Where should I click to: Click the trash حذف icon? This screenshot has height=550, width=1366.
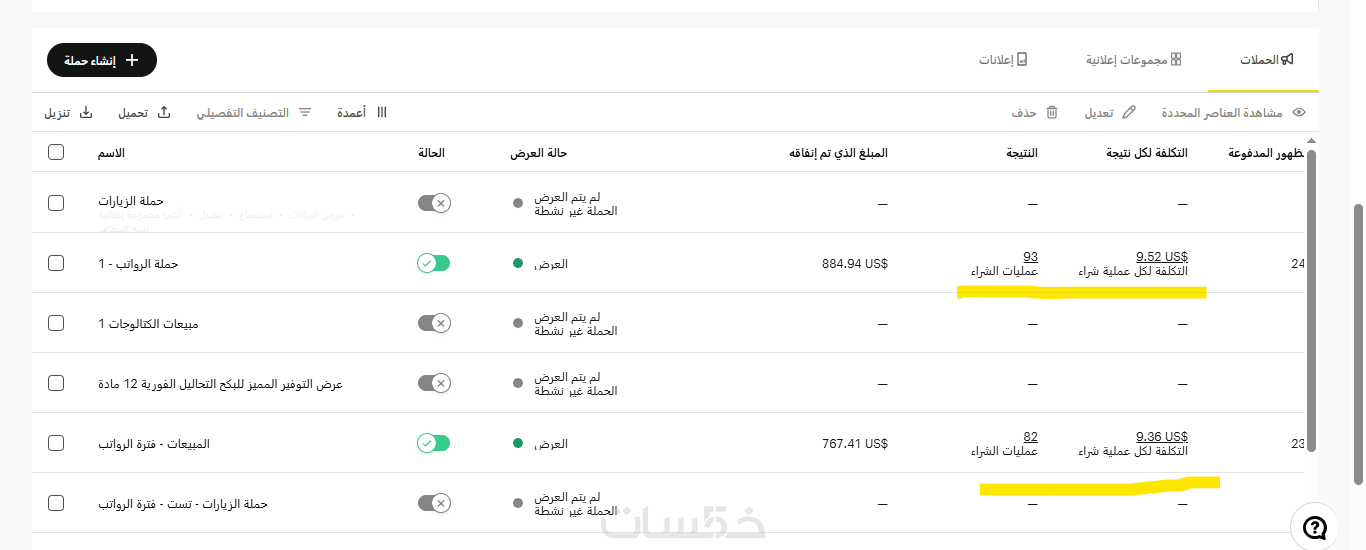(x=1051, y=113)
